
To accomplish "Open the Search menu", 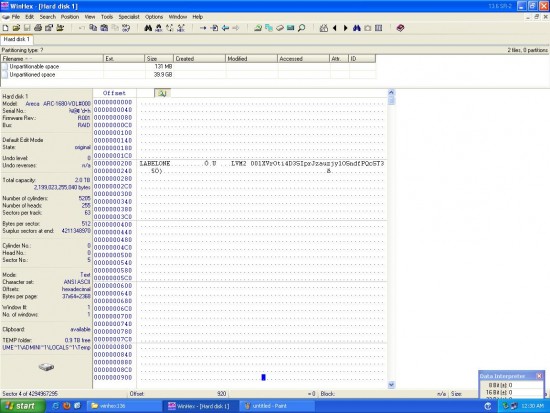I will pos(48,17).
